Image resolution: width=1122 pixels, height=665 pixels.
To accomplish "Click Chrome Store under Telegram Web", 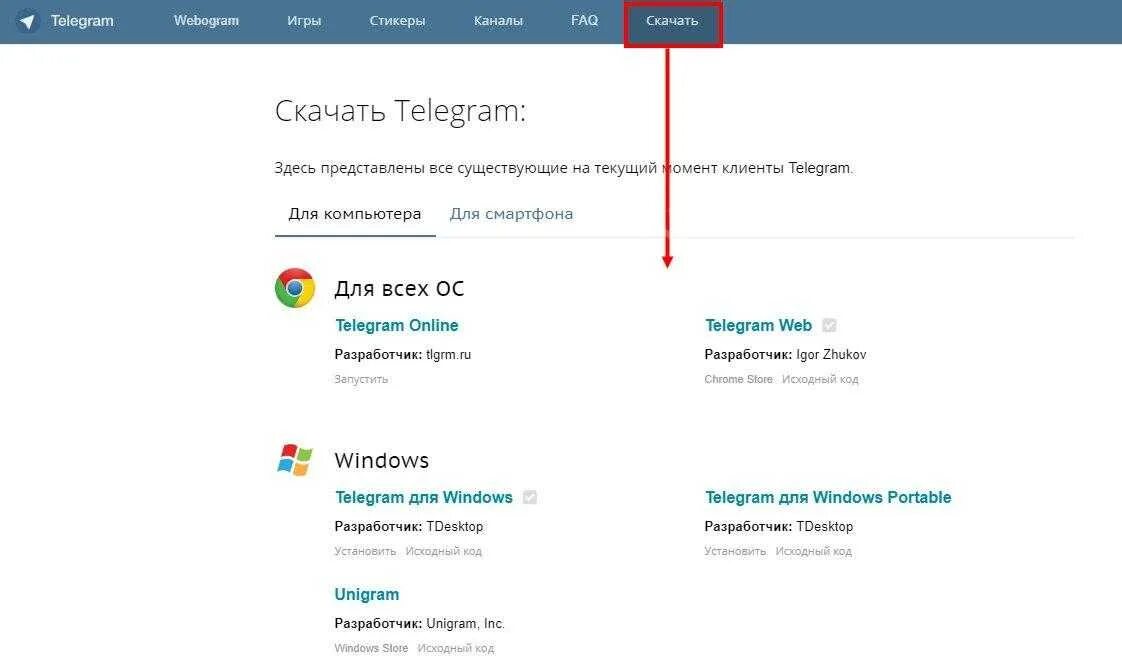I will (738, 379).
